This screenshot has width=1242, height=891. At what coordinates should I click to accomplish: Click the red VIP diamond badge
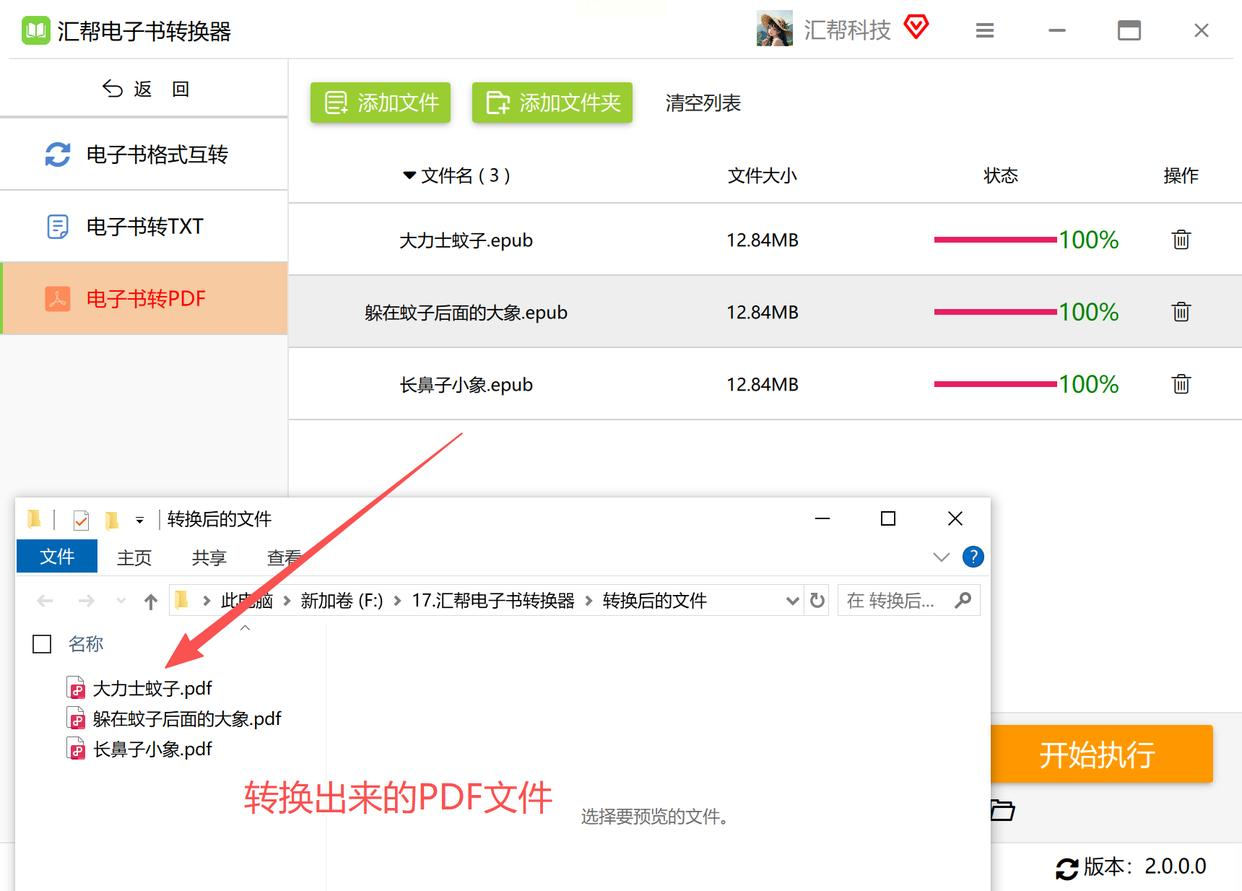click(x=916, y=28)
